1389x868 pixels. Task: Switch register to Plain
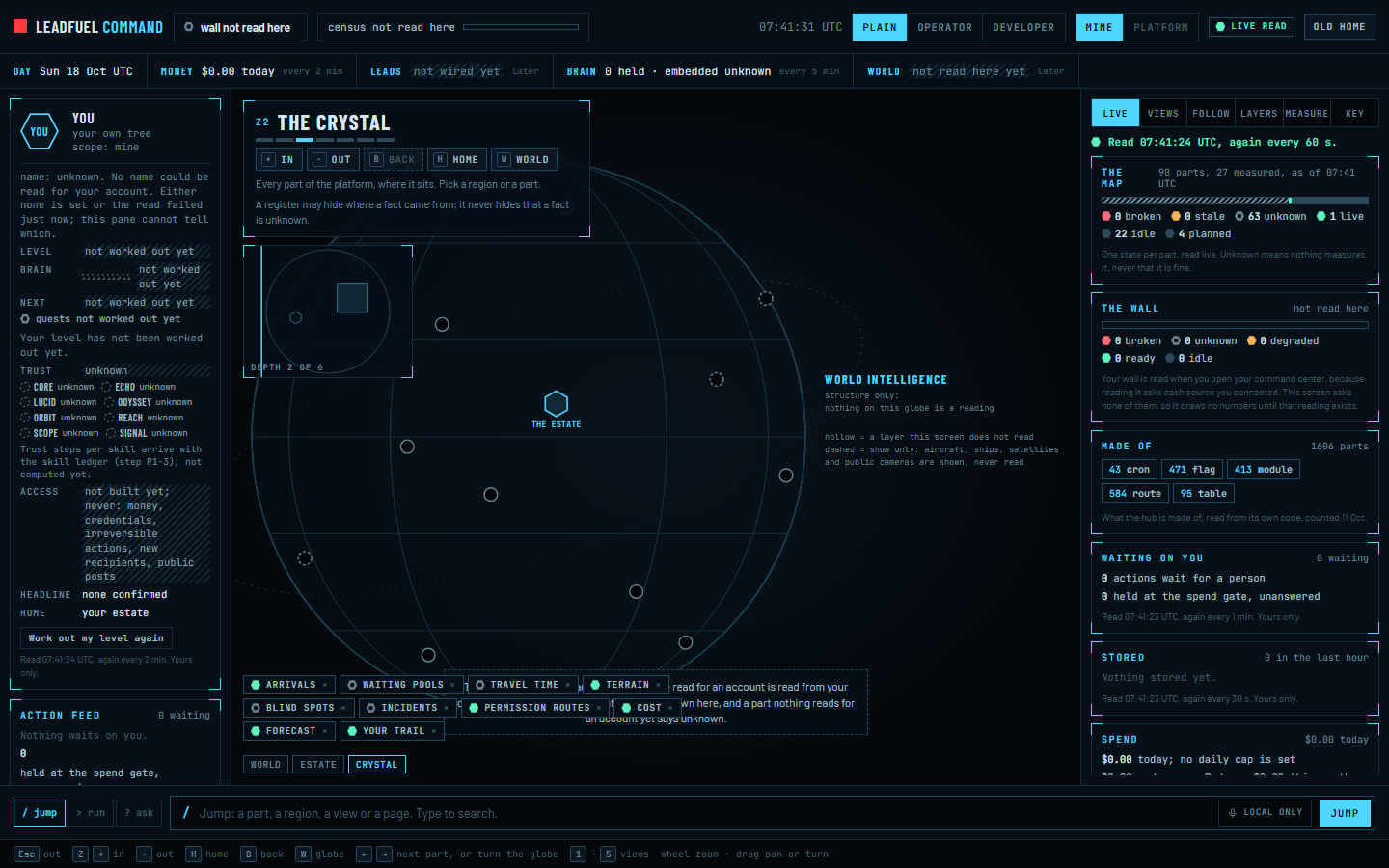pos(880,27)
